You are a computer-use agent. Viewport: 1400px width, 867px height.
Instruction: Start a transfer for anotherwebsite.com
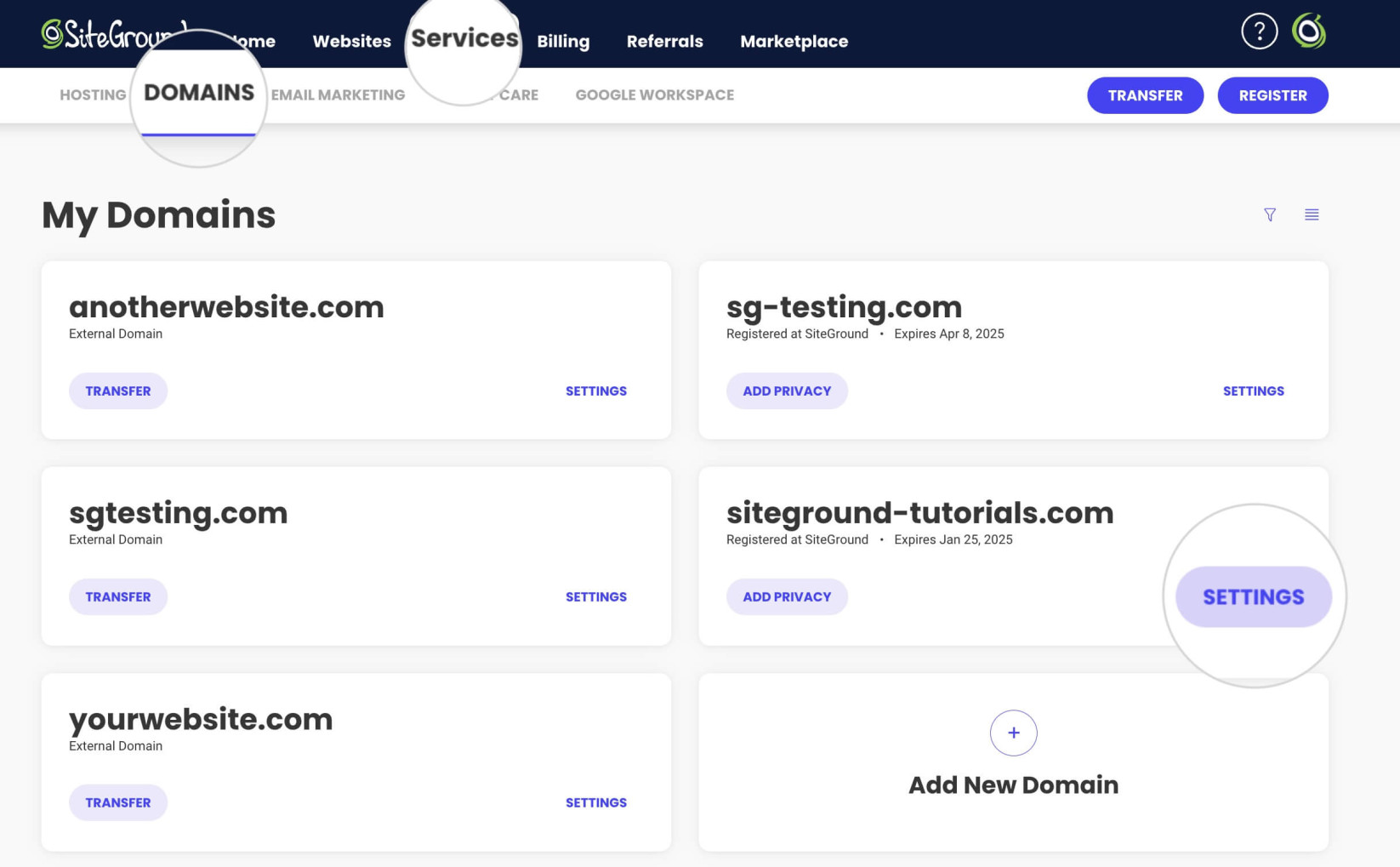pos(118,391)
